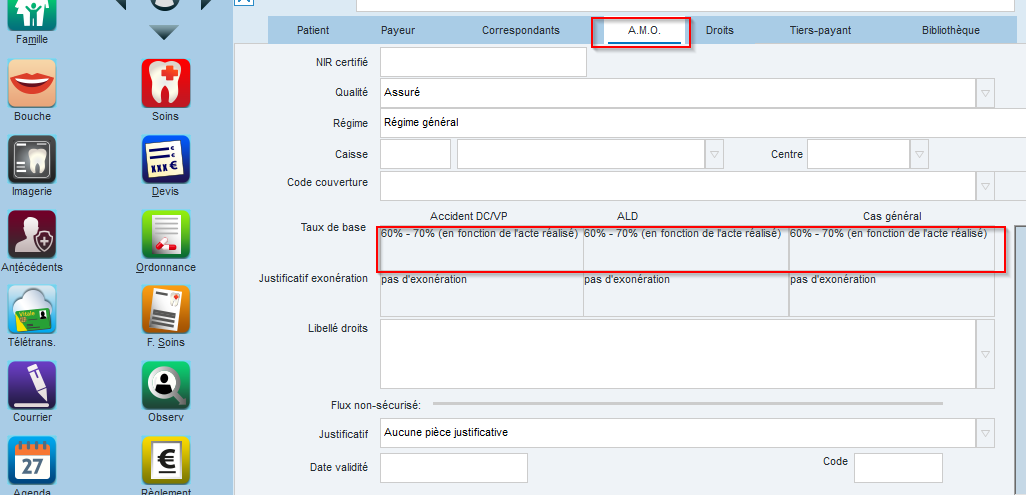
Task: Expand the Centre dropdown arrow
Action: (920, 155)
